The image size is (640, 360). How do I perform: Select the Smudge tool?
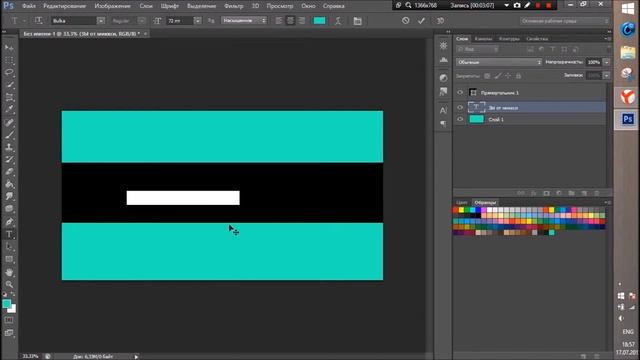(x=9, y=197)
